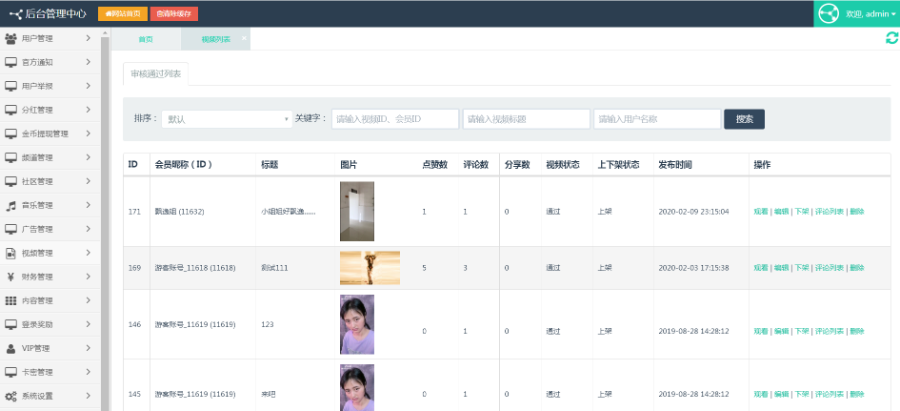The height and width of the screenshot is (411, 900).
Task: Click the 音乐管理 music note icon
Action: point(11,205)
